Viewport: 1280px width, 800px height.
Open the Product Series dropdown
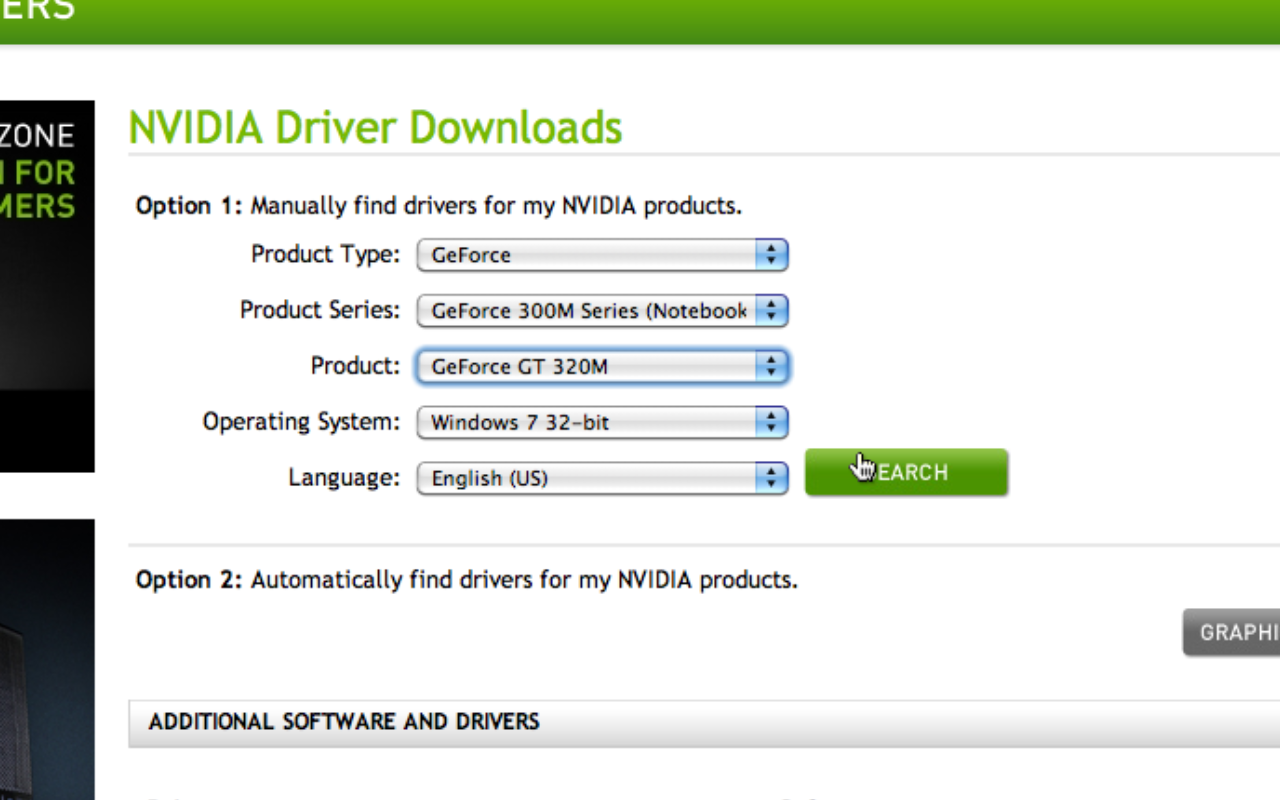[x=602, y=311]
